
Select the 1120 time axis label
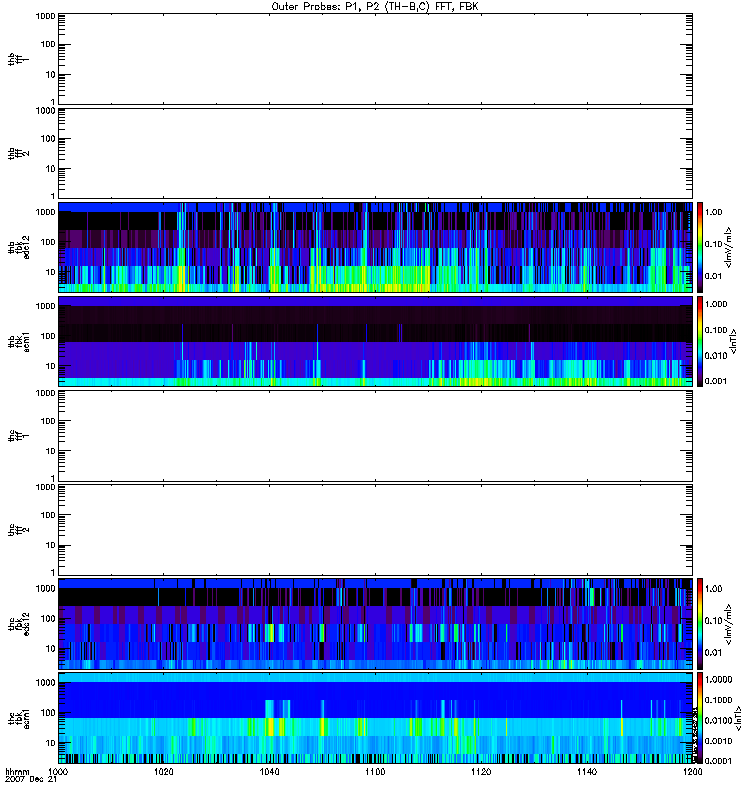tap(480, 774)
